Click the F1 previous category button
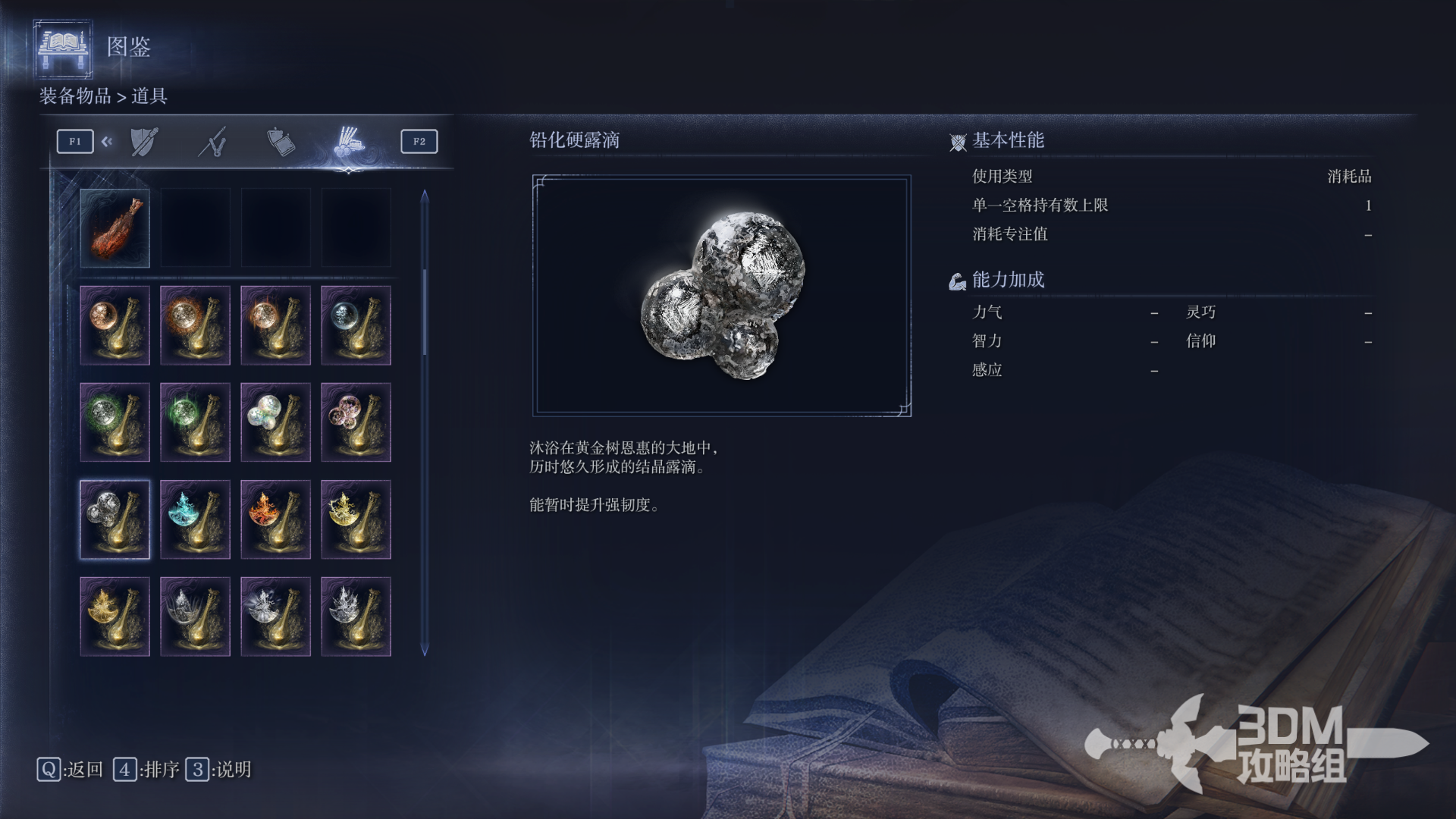Screen dimensions: 1456x819 (75, 141)
